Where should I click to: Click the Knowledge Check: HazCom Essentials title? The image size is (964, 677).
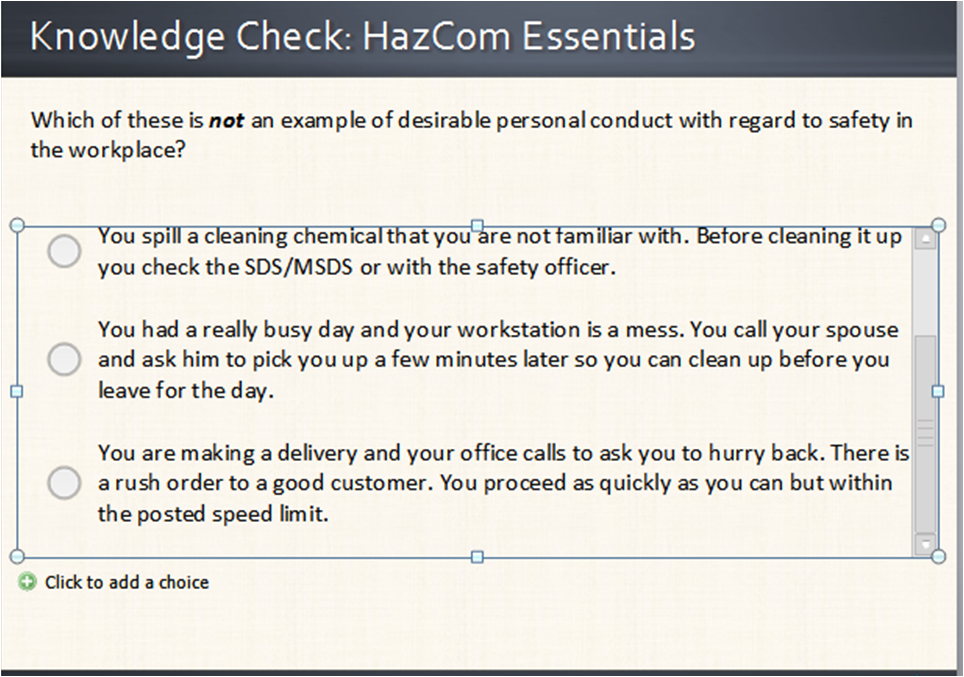pos(363,36)
